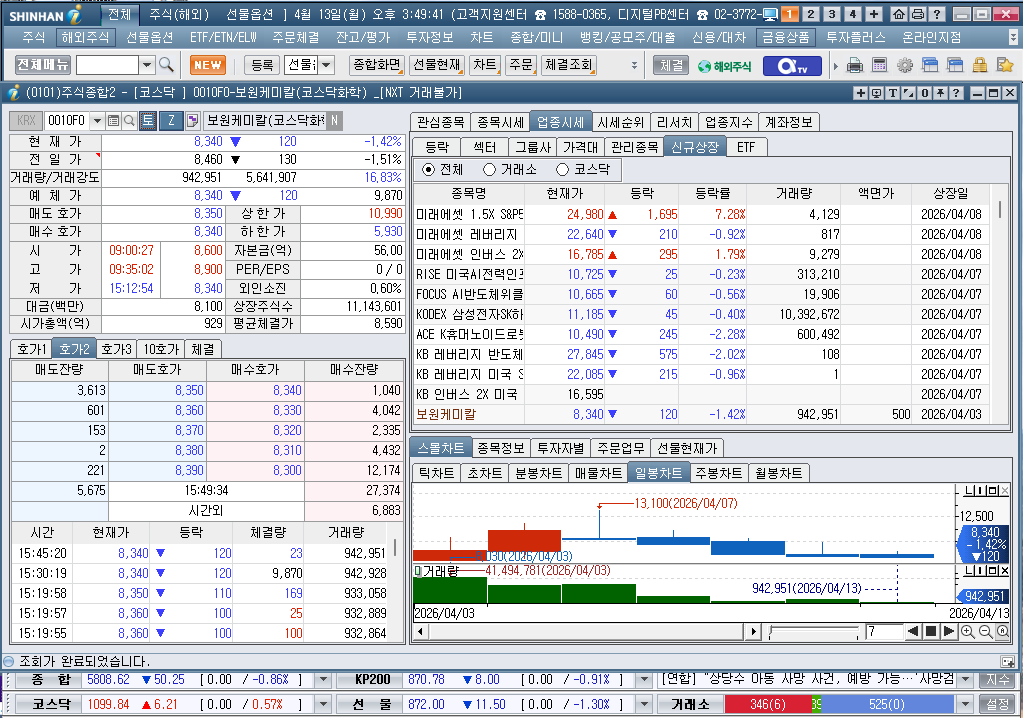Expand the menu bar overflow arrow
This screenshot has width=1023, height=718.
pyautogui.click(x=1013, y=37)
